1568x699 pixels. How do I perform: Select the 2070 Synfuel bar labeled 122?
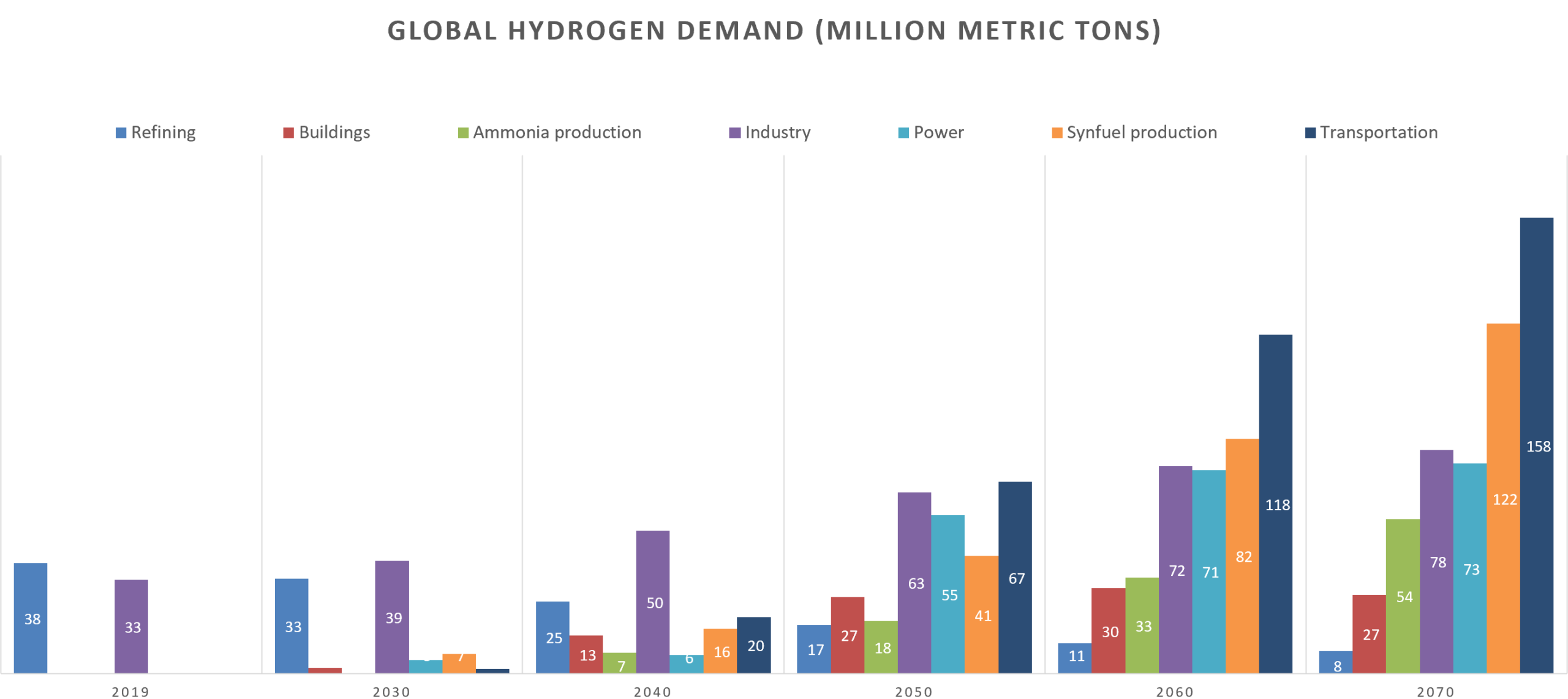coord(1503,498)
